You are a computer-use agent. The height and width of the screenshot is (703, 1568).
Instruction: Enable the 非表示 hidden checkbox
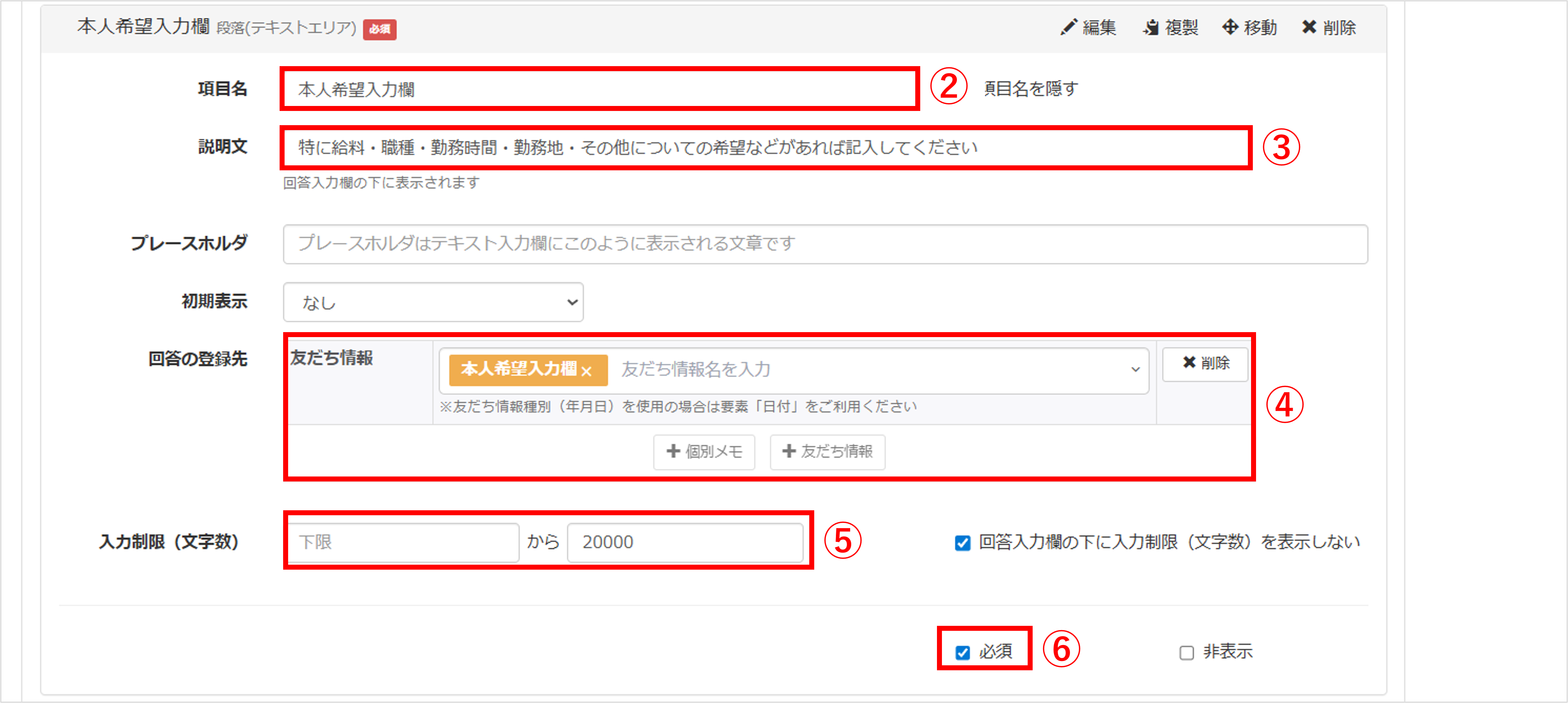pyautogui.click(x=1186, y=653)
